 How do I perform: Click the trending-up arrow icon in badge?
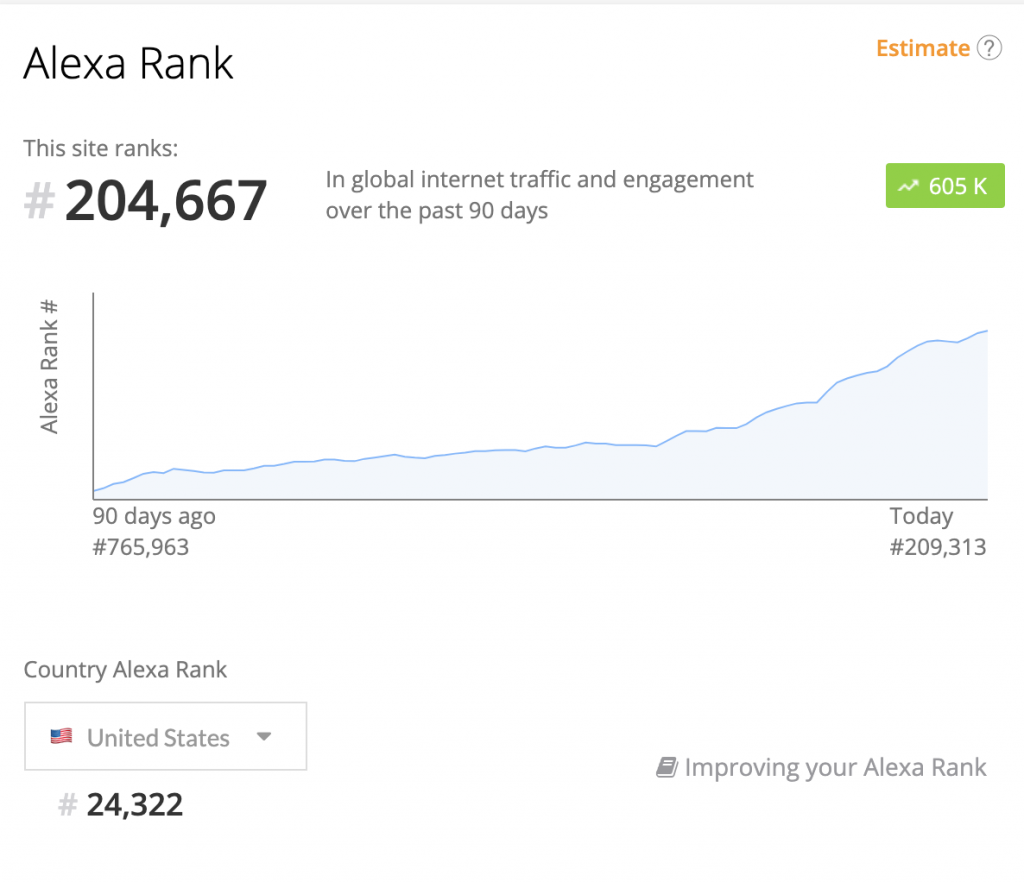(908, 186)
